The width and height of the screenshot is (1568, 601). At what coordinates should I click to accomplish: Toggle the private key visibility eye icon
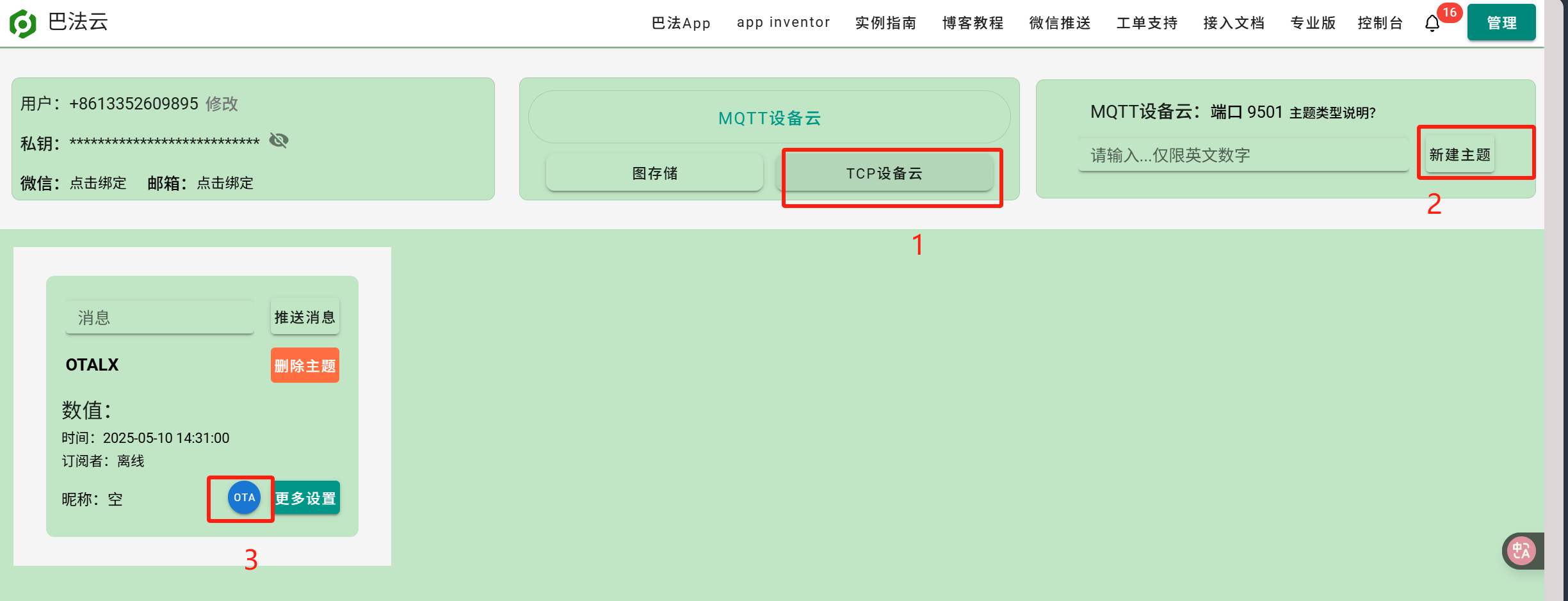tap(279, 141)
